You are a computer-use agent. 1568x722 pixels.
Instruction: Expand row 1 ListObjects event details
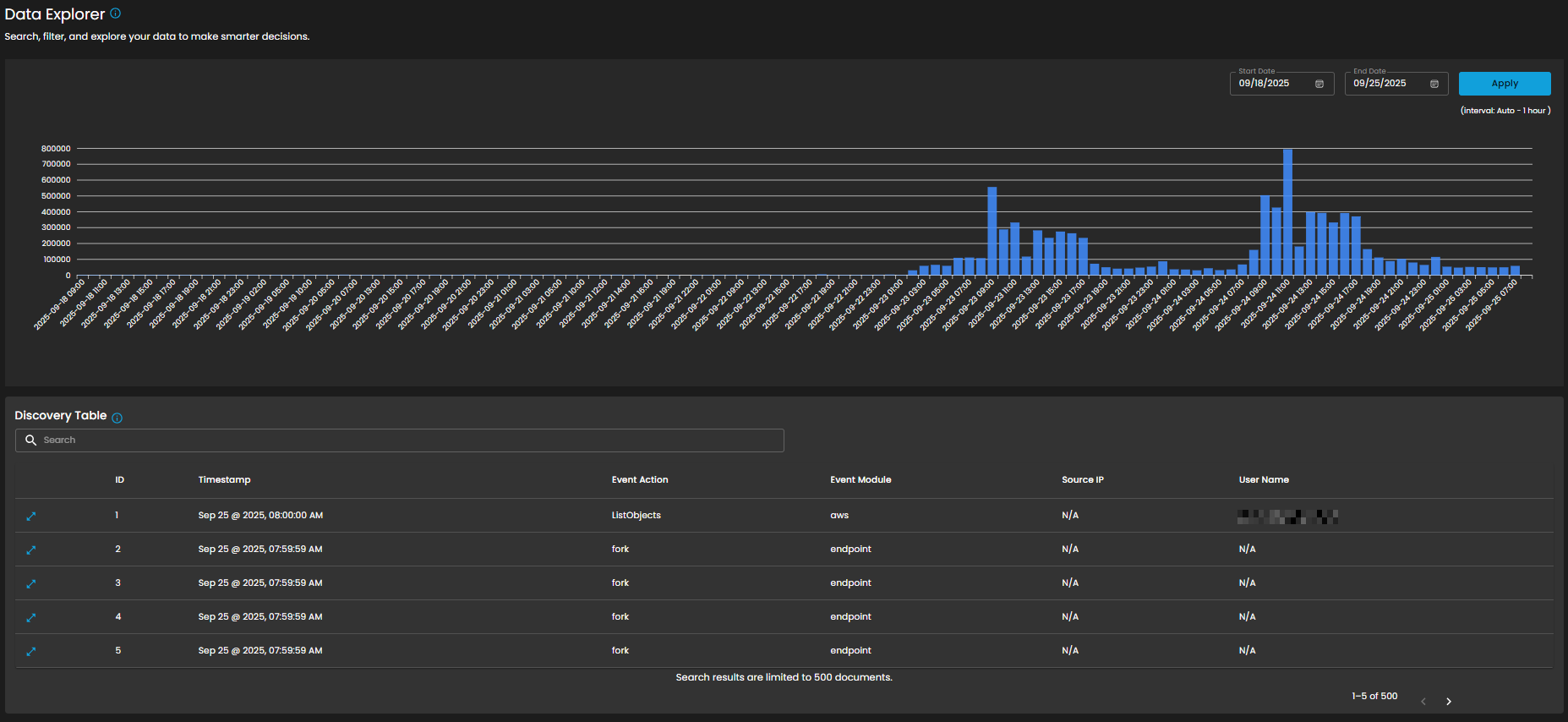point(31,516)
